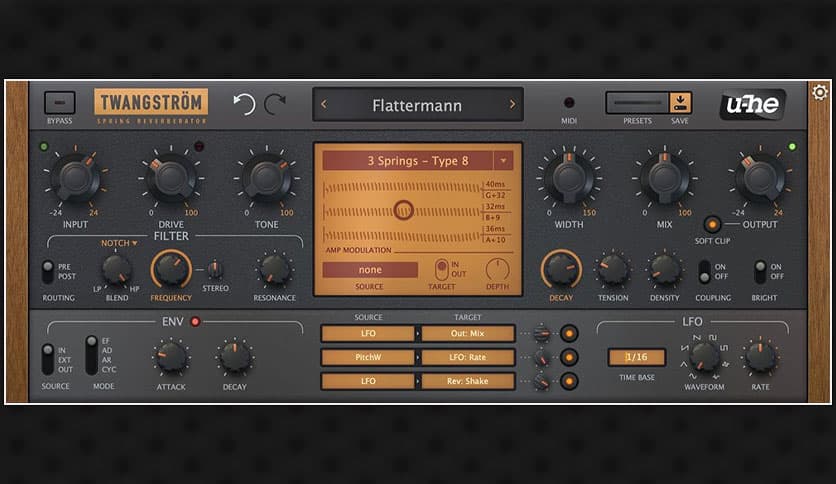Select previous preset with left arrow
This screenshot has height=484, width=836.
click(325, 104)
